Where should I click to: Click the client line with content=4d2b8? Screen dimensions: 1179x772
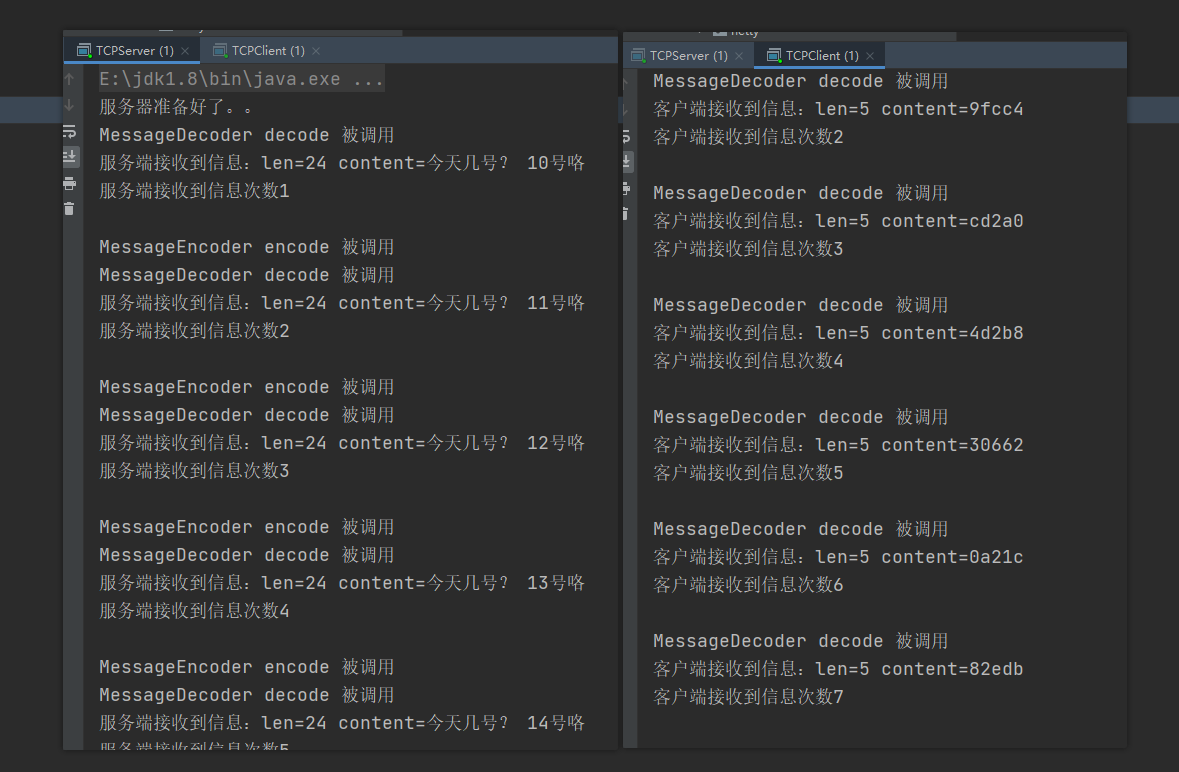tap(838, 333)
